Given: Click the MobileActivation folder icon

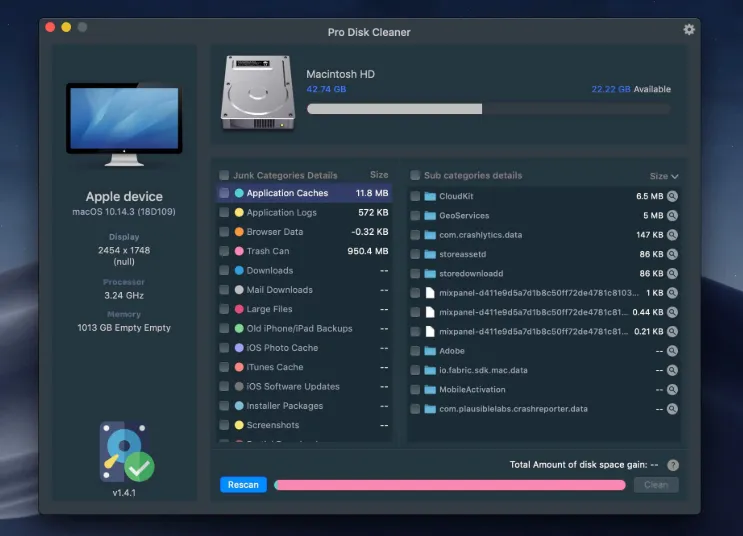Looking at the screenshot, I should 430,390.
